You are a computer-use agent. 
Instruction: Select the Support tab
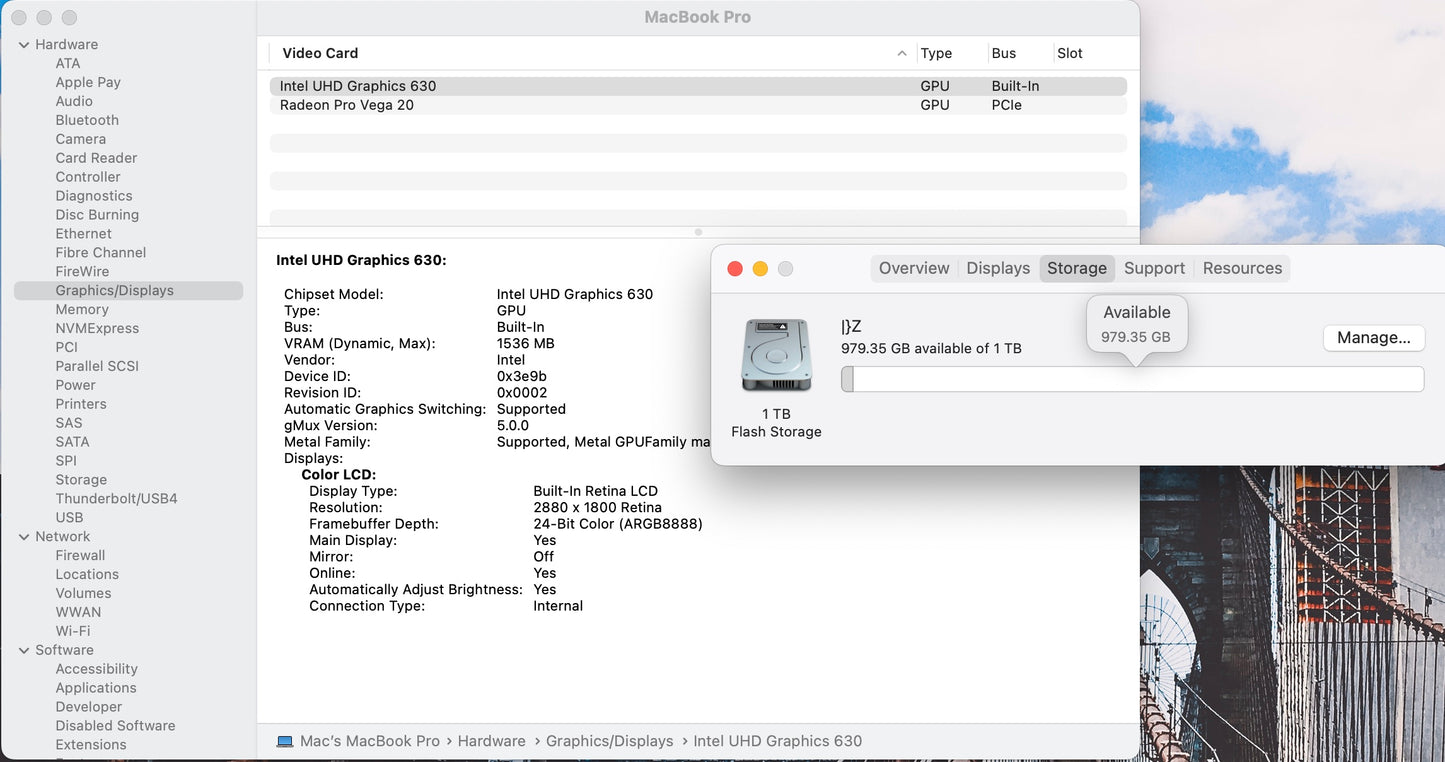[x=1154, y=268]
